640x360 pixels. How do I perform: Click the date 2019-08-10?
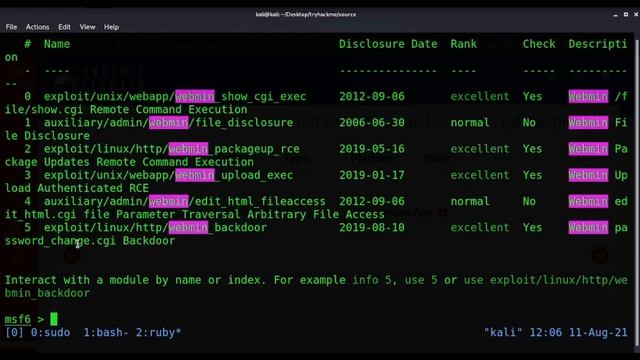coord(372,227)
